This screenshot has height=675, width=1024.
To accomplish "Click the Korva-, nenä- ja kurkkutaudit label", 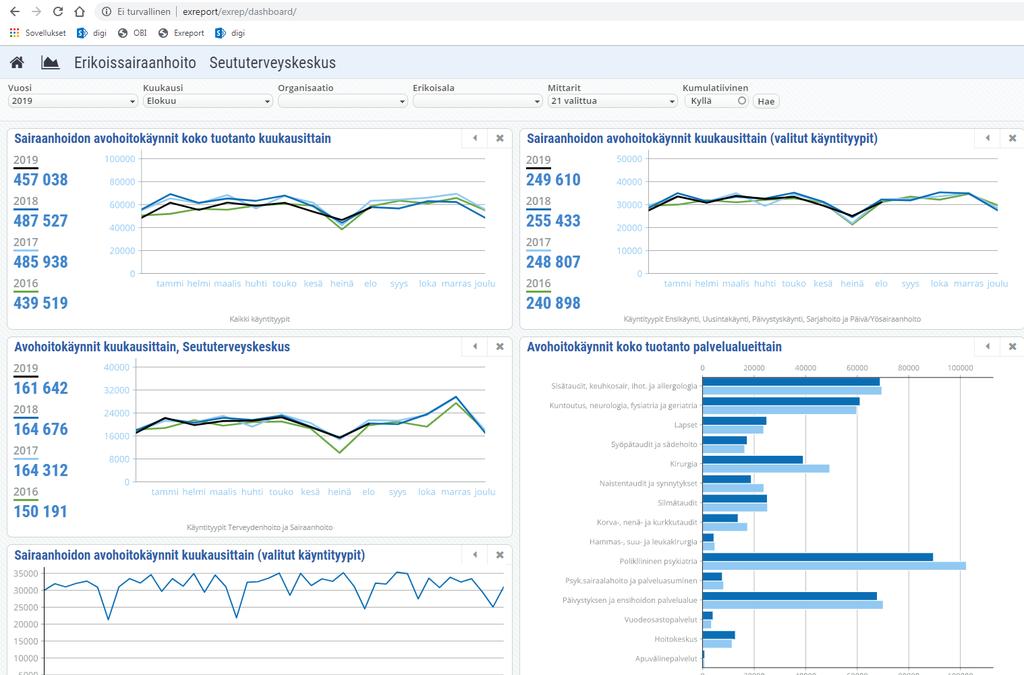I will click(647, 522).
